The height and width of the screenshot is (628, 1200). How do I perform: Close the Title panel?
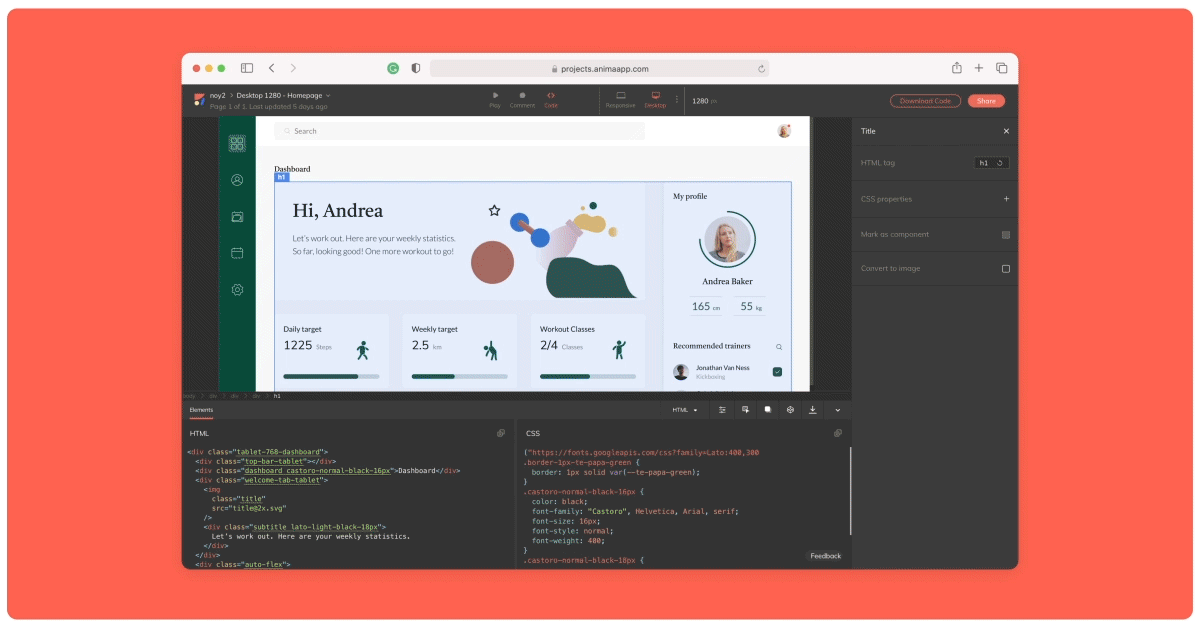click(x=1006, y=131)
